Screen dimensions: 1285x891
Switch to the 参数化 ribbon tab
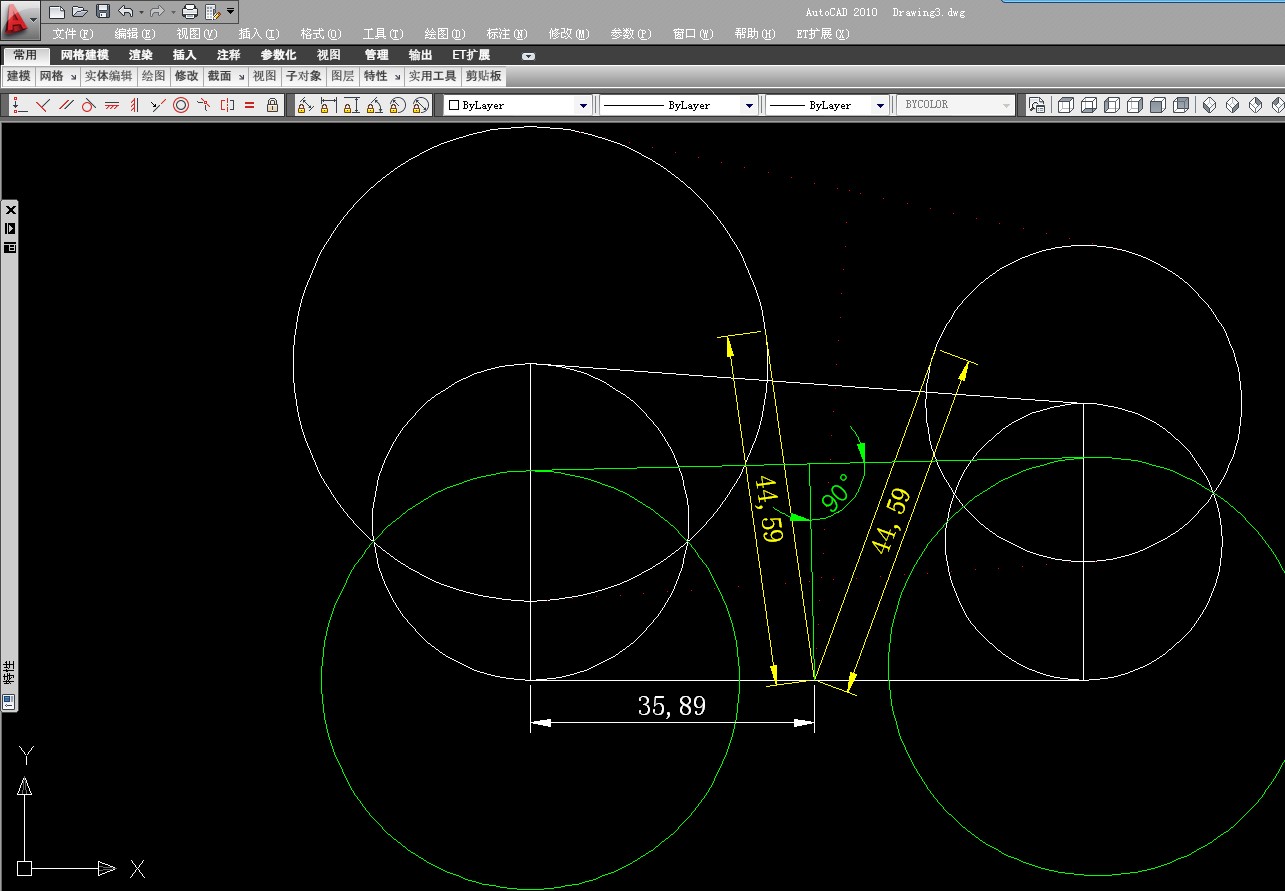tap(279, 55)
